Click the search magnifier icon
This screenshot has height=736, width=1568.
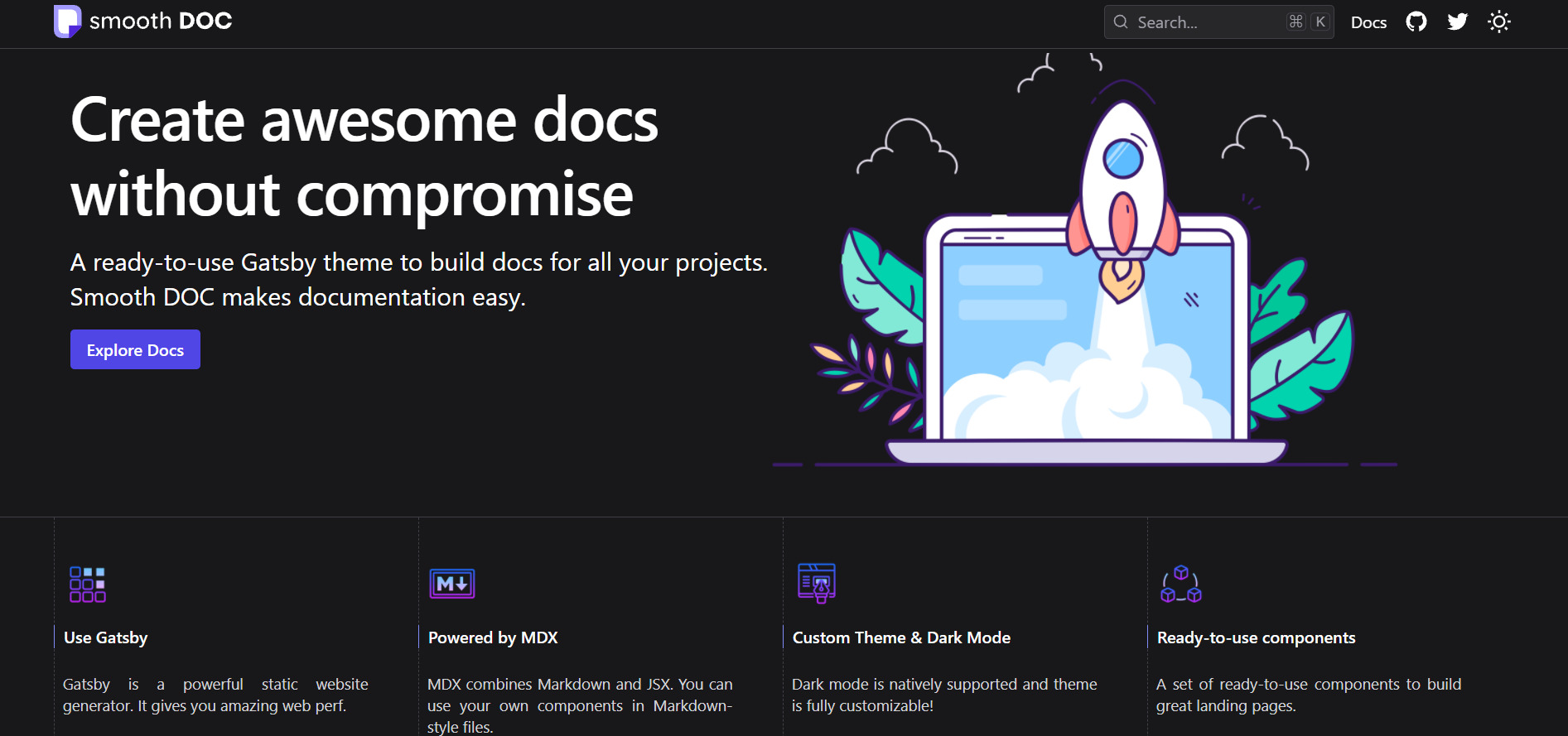(1121, 22)
